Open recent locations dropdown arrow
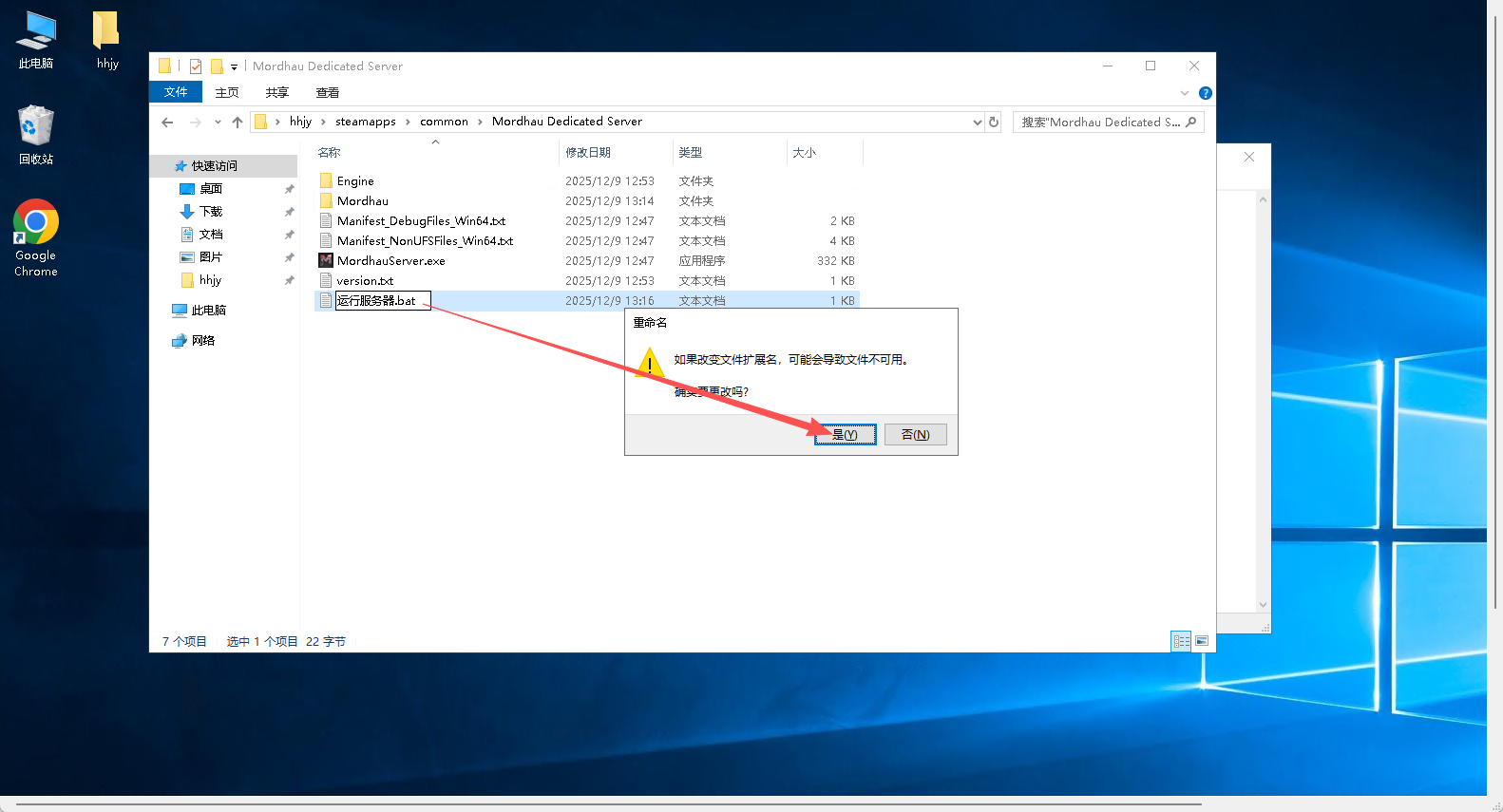Viewport: 1503px width, 812px height. [218, 123]
